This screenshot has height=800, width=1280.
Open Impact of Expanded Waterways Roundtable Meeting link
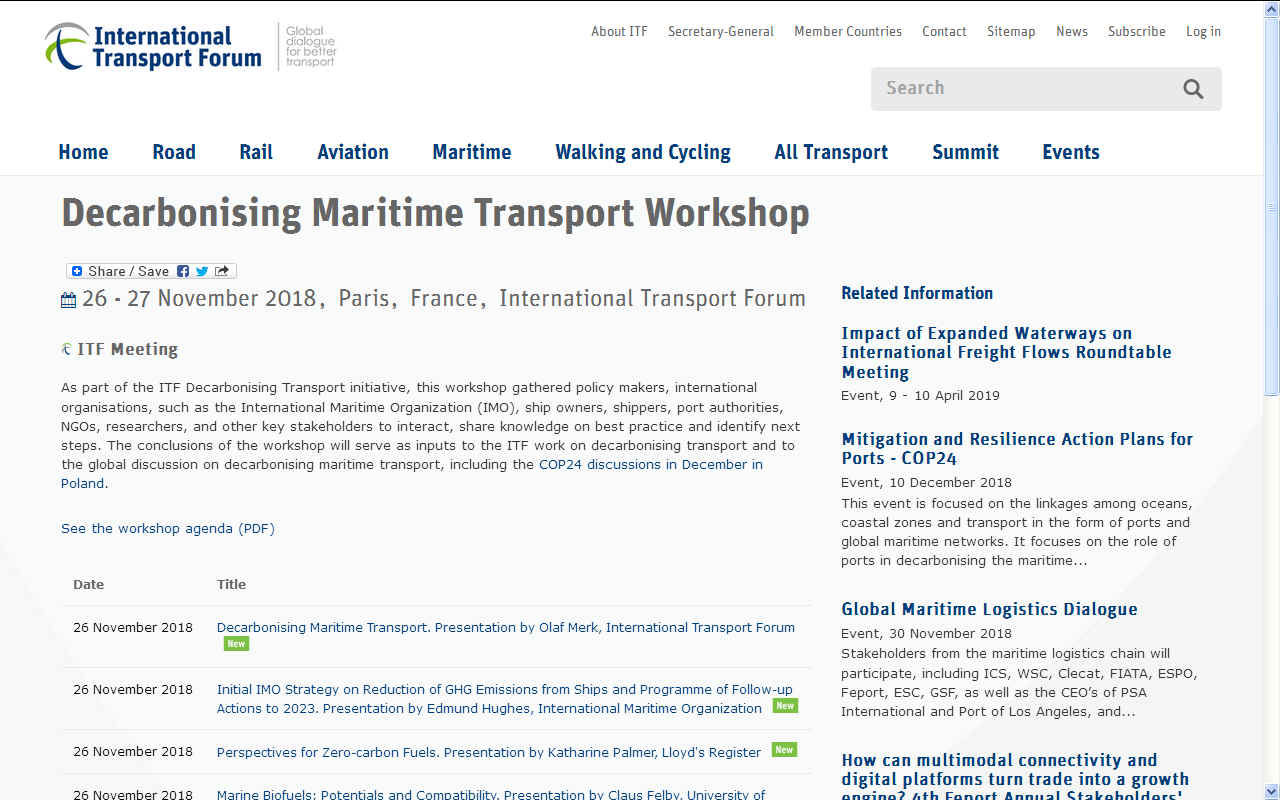point(1006,352)
